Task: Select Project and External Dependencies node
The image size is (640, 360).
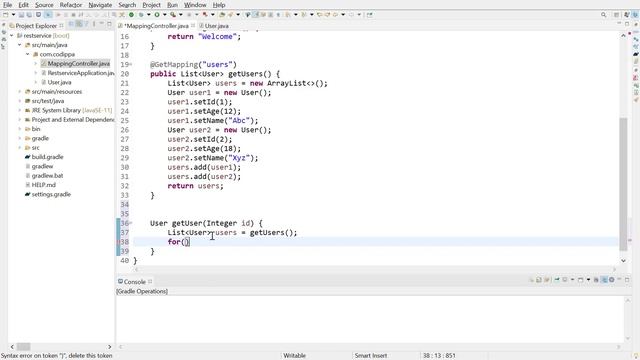Action: click(x=69, y=120)
